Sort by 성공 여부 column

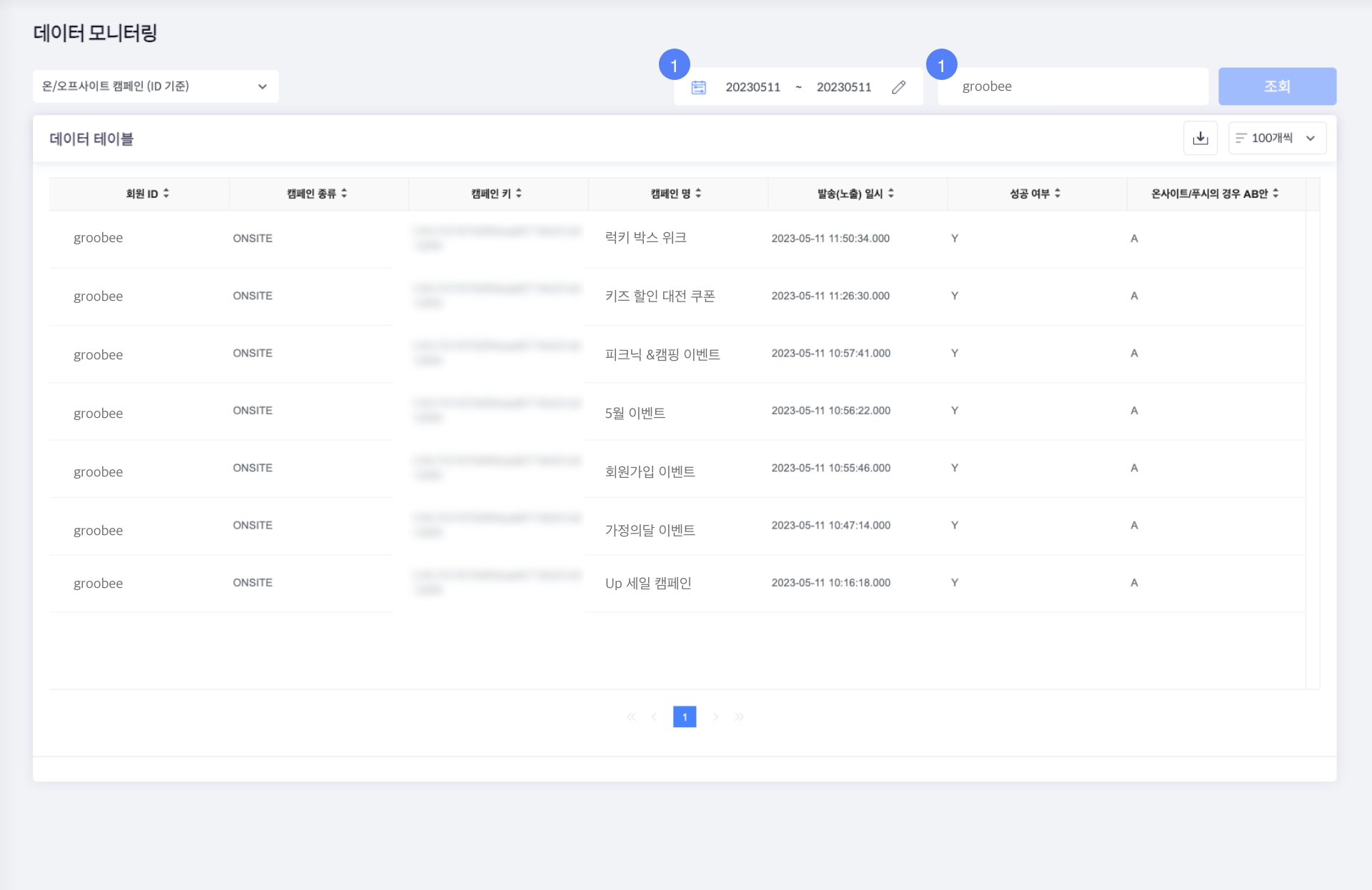[1058, 194]
